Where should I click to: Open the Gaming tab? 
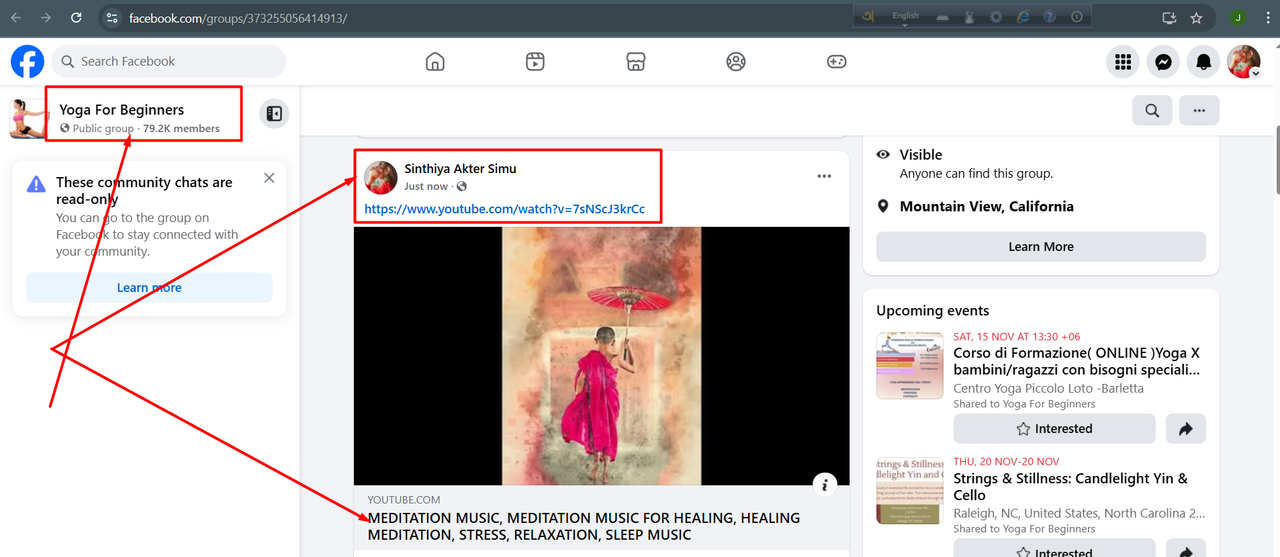[836, 61]
